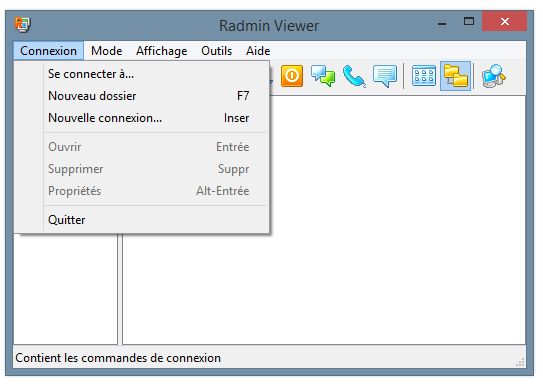Toggle the folder tree toolbar button
The width and height of the screenshot is (543, 386).
(x=455, y=76)
